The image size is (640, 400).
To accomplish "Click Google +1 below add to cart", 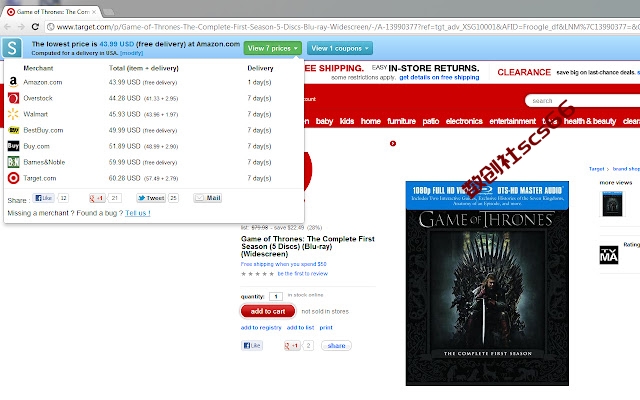I will [x=292, y=345].
